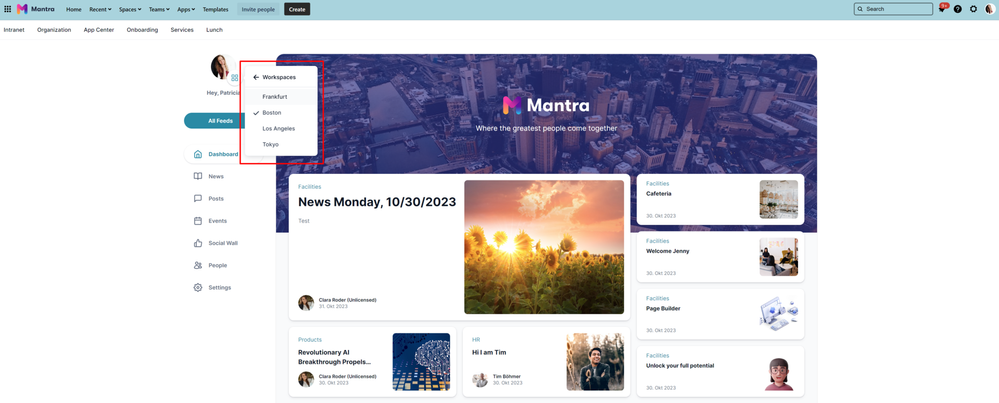Viewport: 999px width, 403px height.
Task: Click into the Search field
Action: click(x=893, y=9)
